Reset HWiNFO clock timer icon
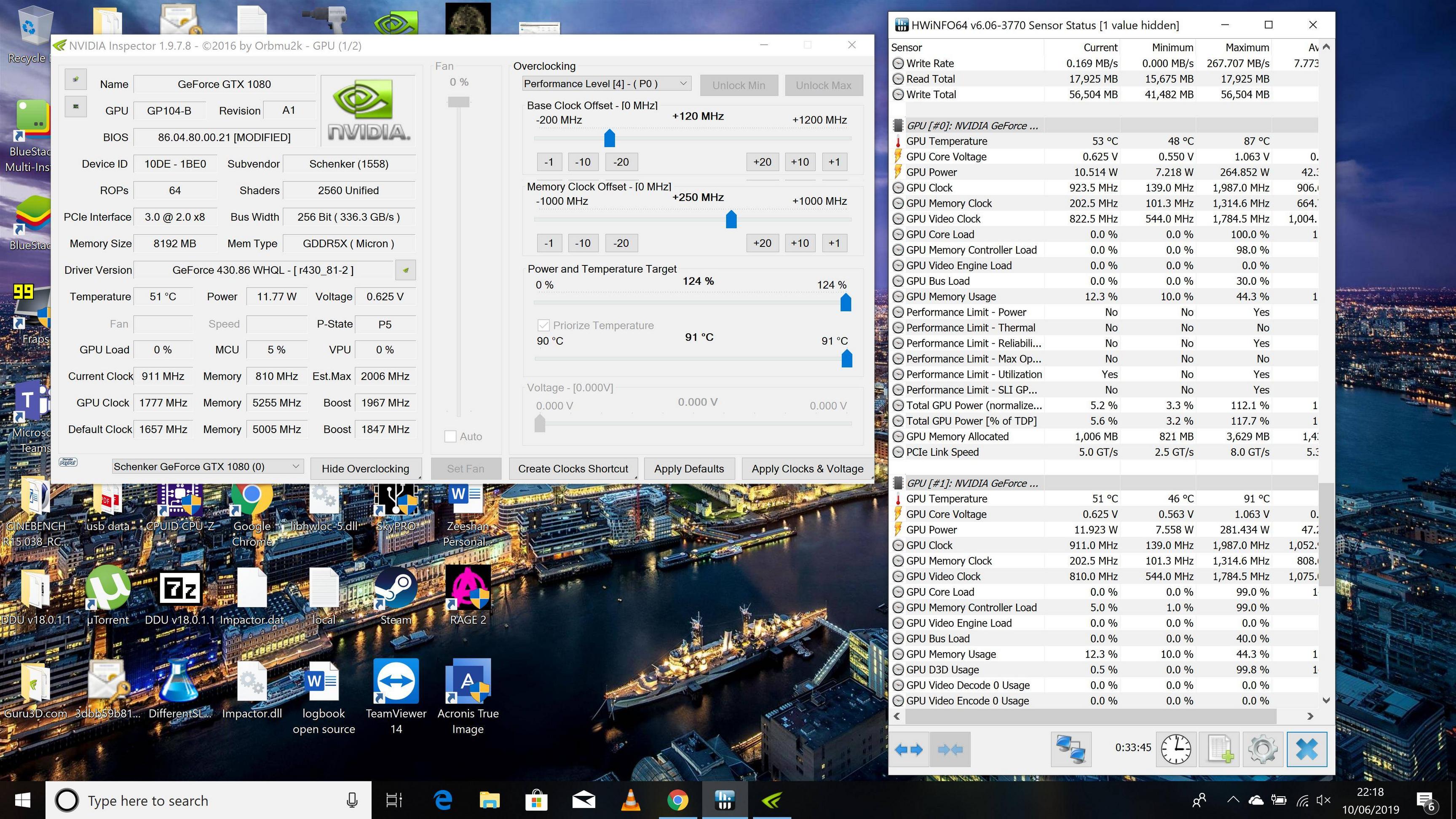 pyautogui.click(x=1176, y=749)
